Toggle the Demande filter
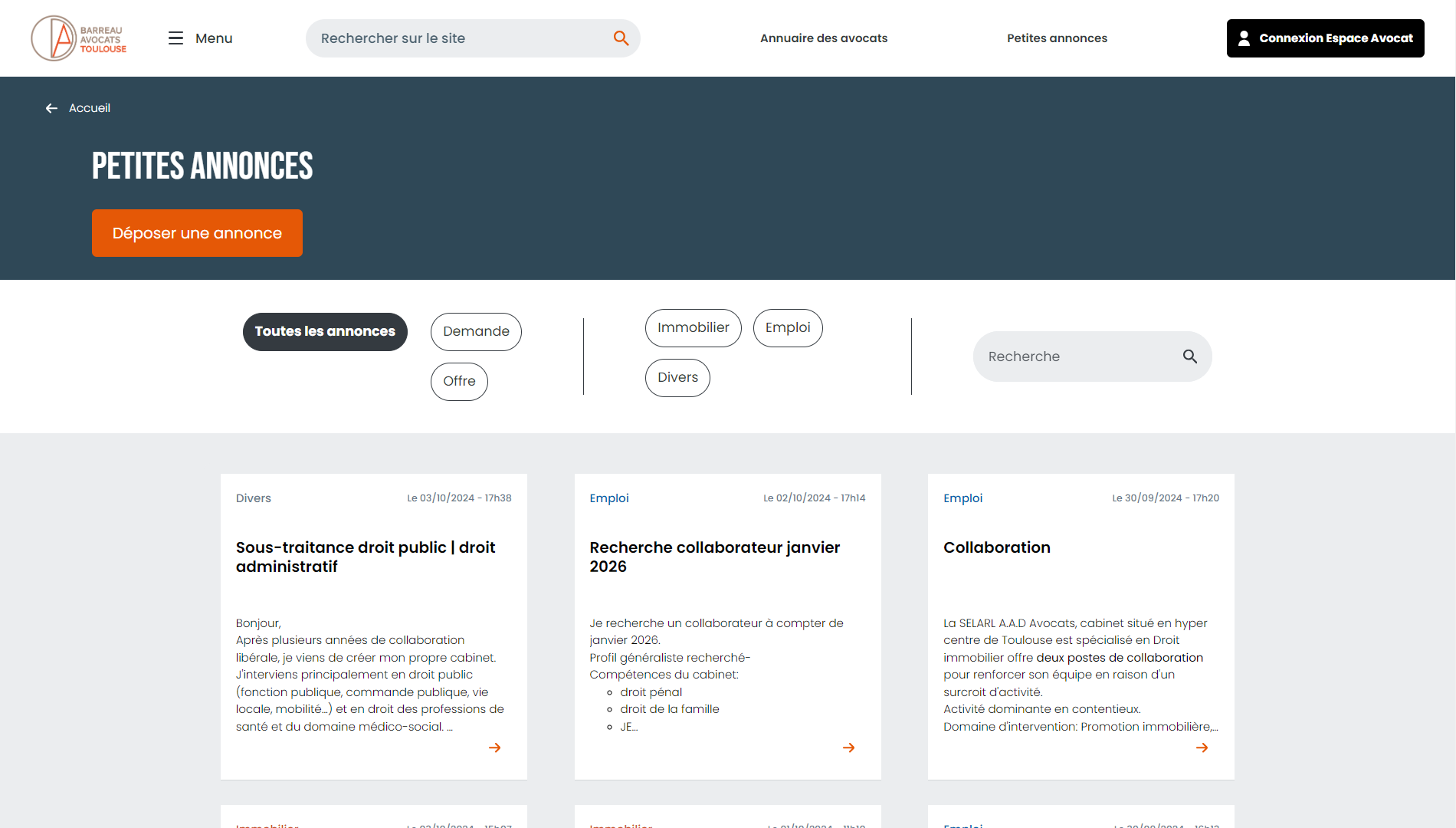 pyautogui.click(x=476, y=332)
